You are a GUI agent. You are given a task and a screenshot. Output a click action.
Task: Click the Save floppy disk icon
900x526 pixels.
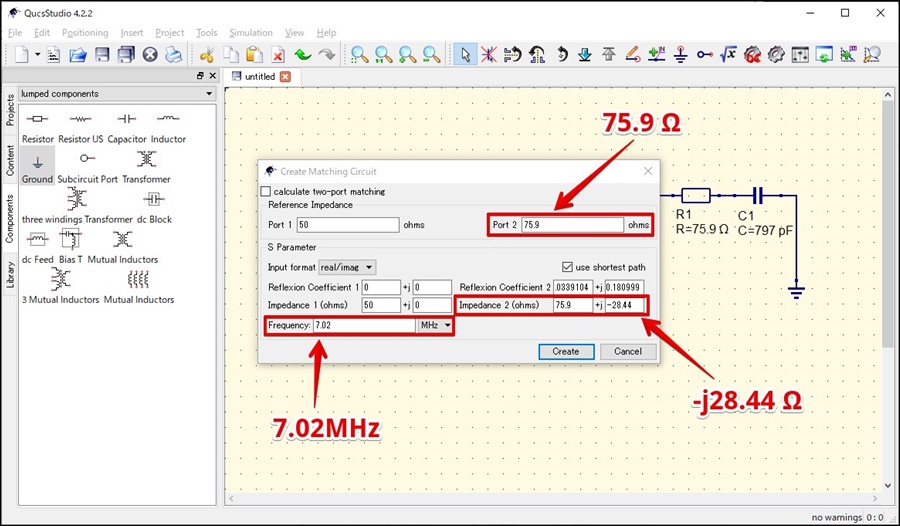pyautogui.click(x=102, y=55)
